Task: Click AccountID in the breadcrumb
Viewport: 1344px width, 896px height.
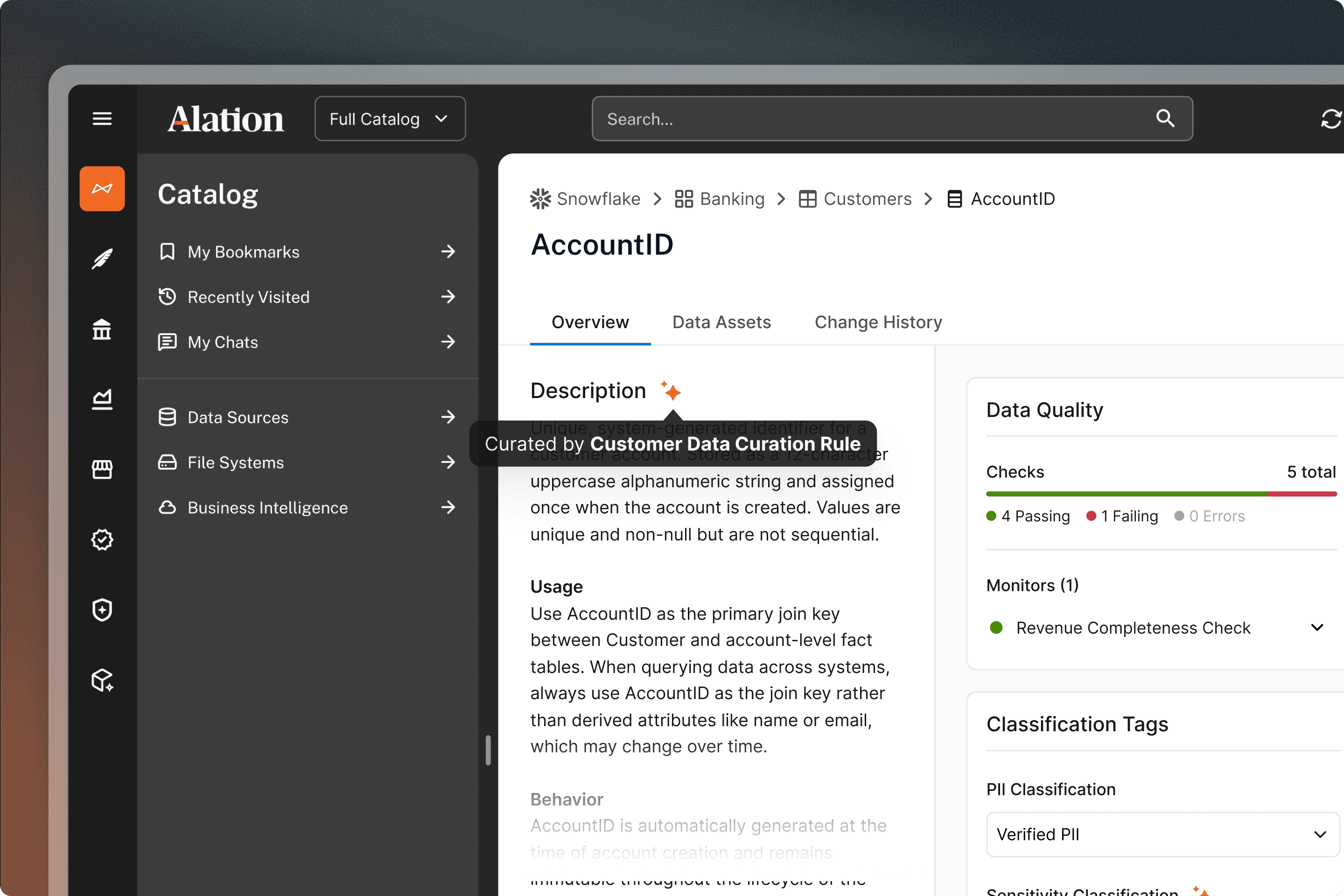Action: click(x=1013, y=199)
